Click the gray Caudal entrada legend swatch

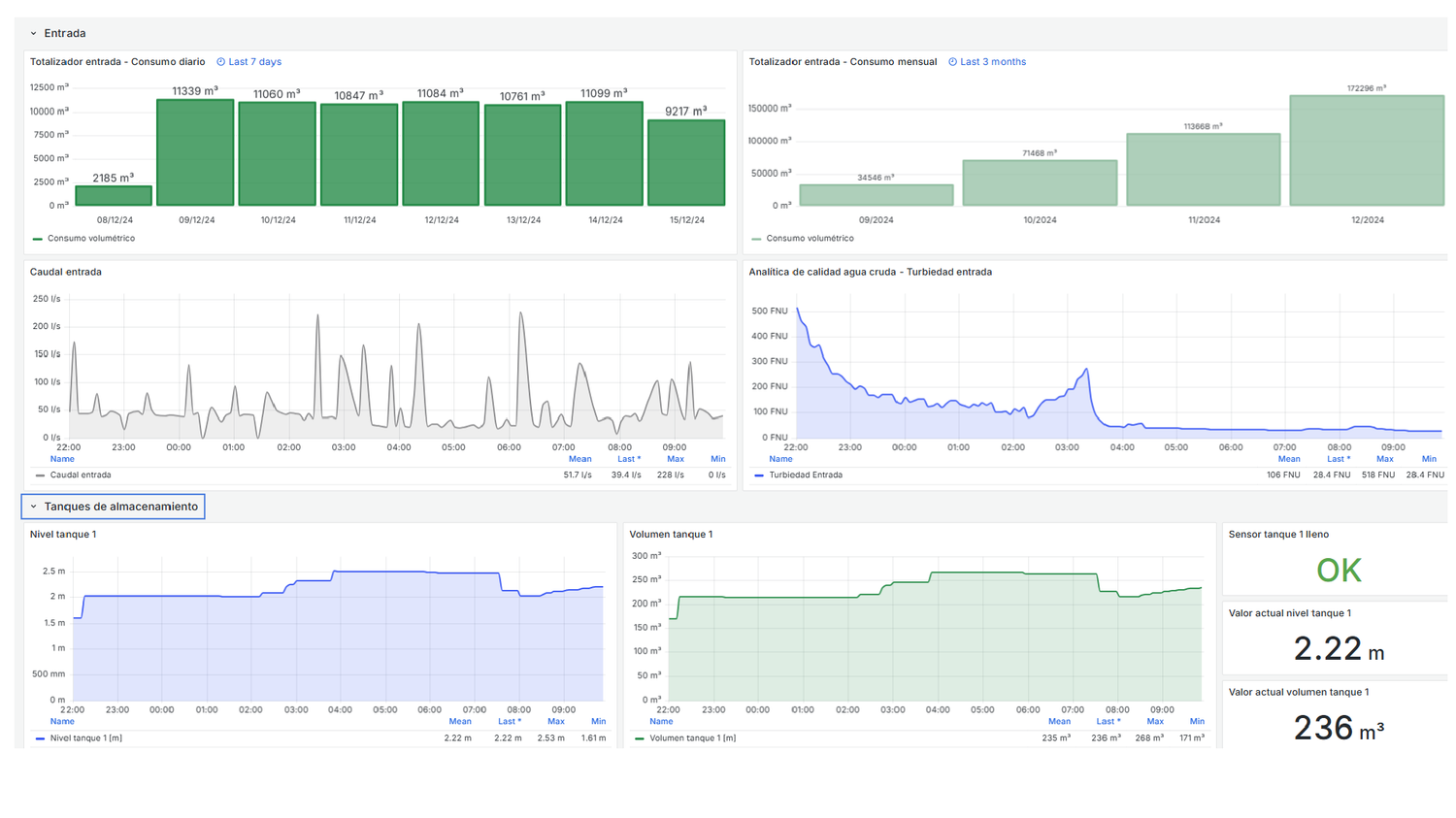pyautogui.click(x=40, y=475)
